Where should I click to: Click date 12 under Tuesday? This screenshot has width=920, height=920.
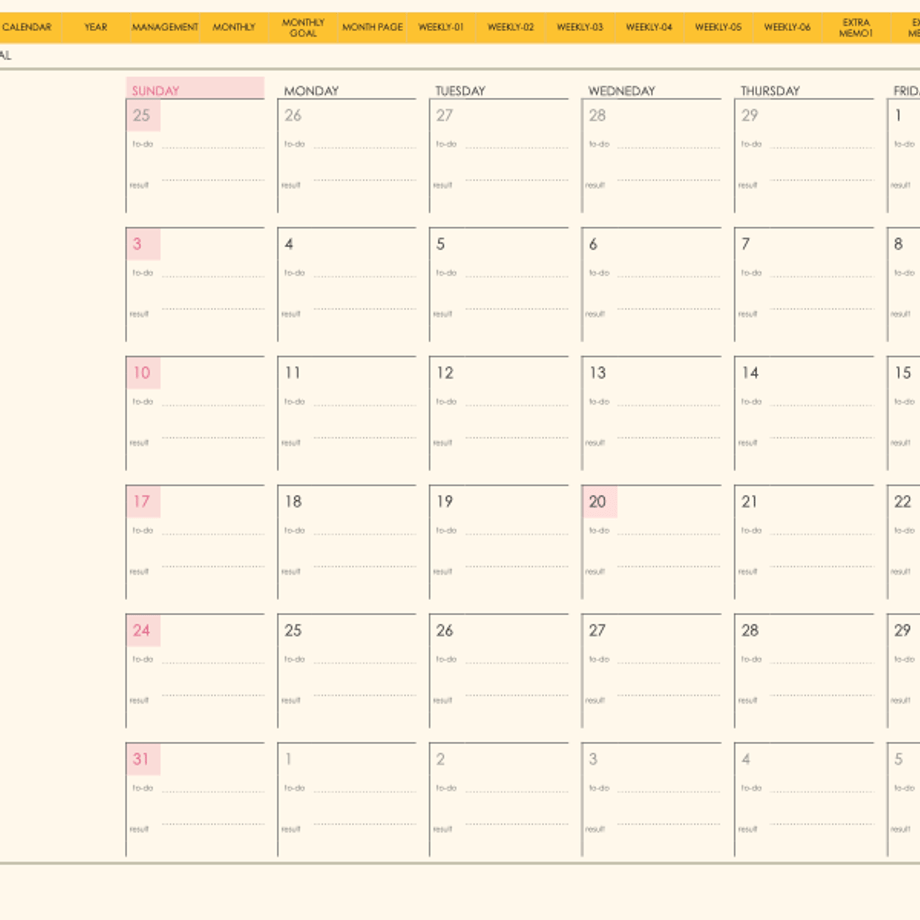click(445, 373)
